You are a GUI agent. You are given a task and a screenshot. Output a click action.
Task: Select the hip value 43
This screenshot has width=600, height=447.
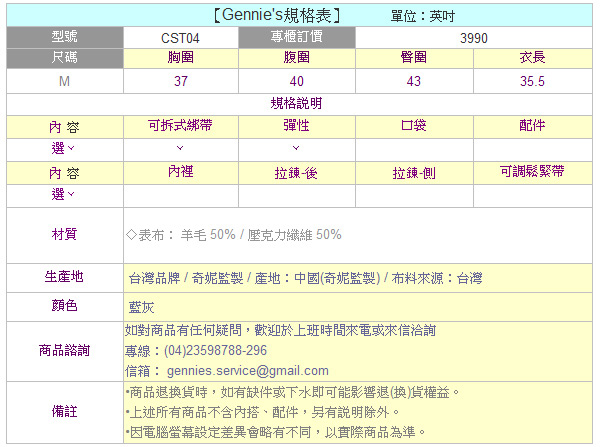[x=414, y=81]
